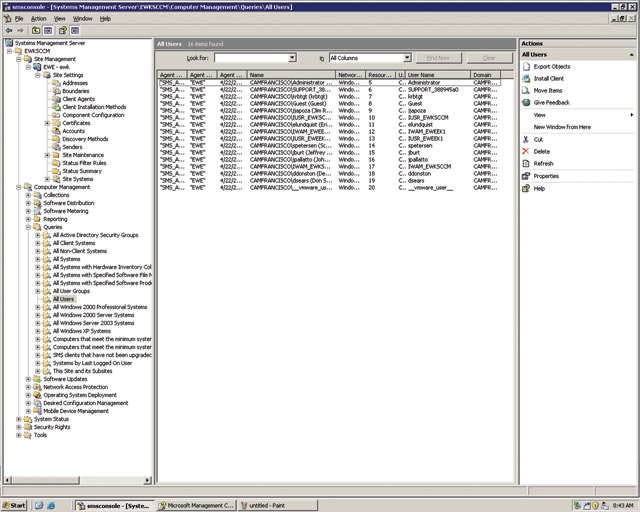
Task: Select the Boundaries tree item
Action: pyautogui.click(x=76, y=91)
